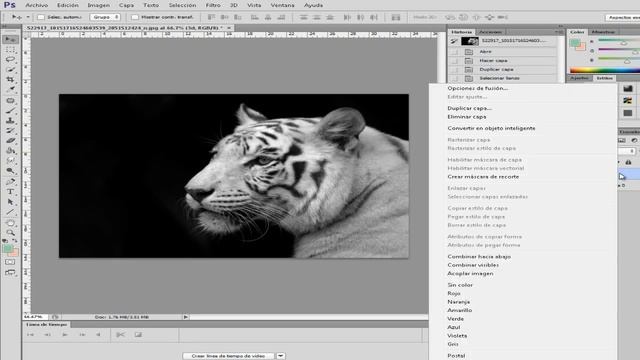Click timeline go to first frame button

tap(30, 334)
